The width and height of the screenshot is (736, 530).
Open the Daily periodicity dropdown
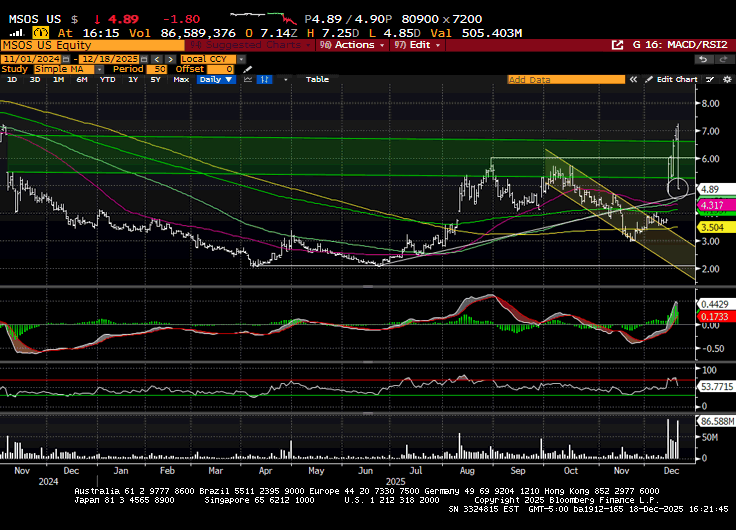(215, 79)
